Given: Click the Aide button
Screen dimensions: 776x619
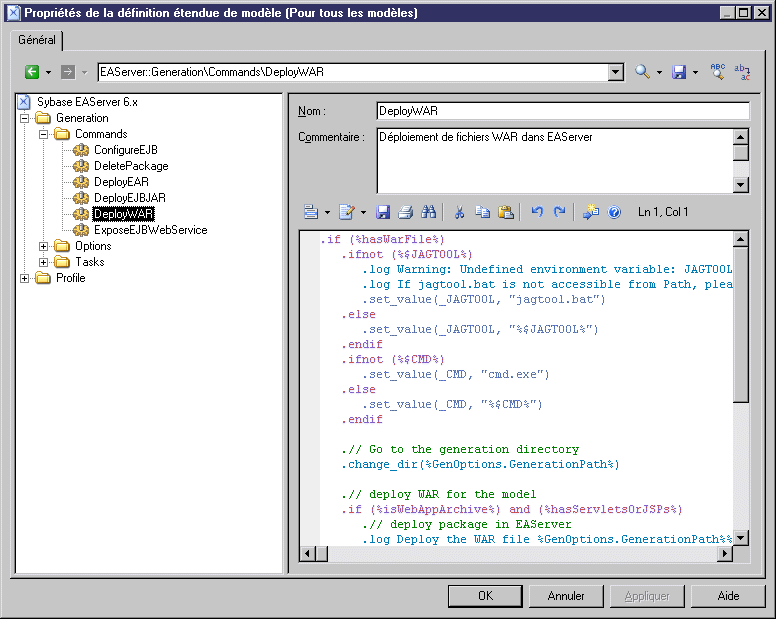Looking at the screenshot, I should pos(728,596).
